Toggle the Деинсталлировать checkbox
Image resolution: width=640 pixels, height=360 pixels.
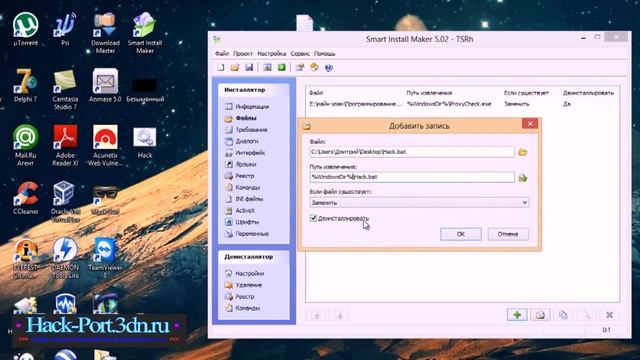tap(313, 218)
